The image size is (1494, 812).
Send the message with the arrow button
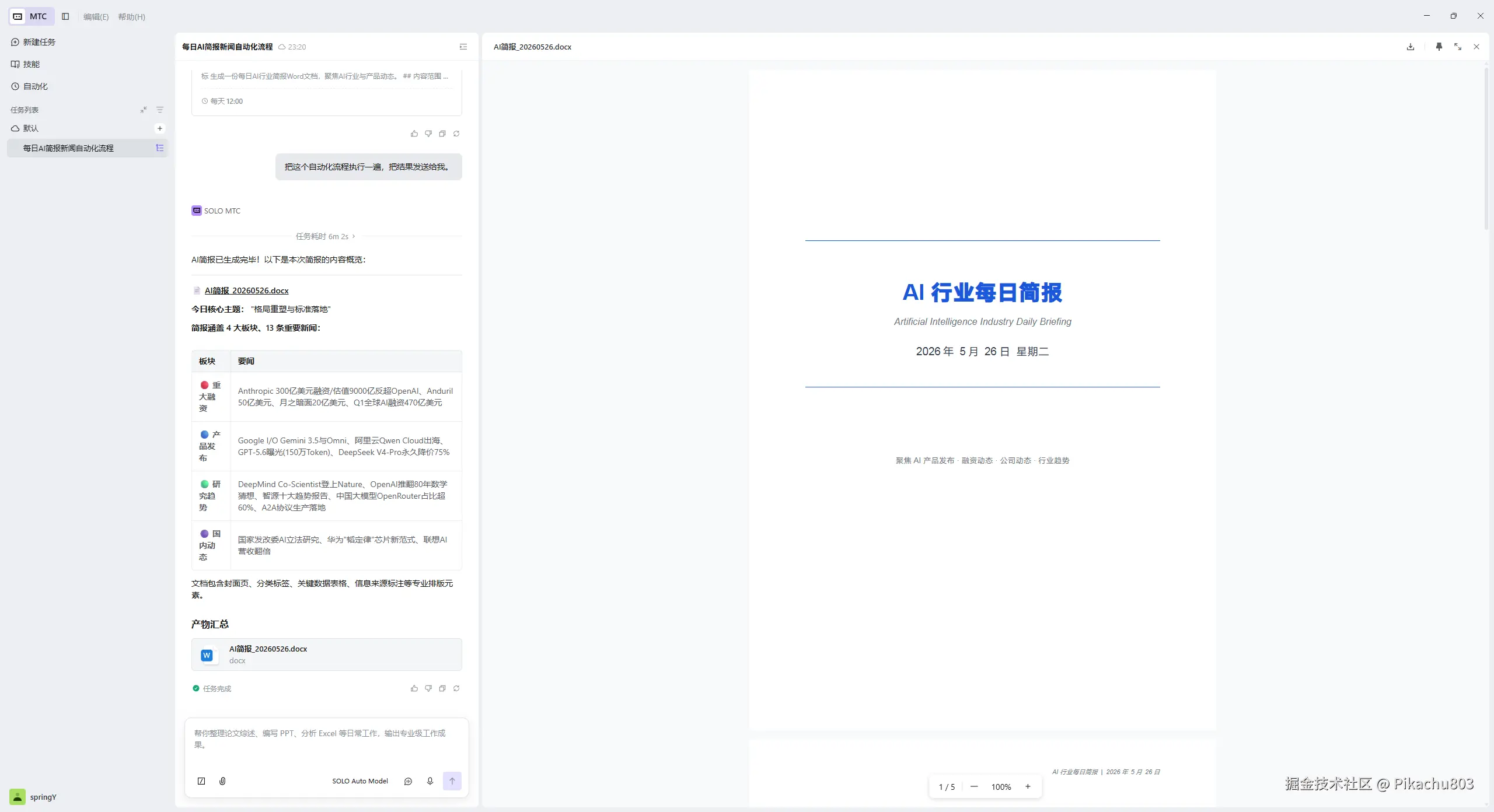pyautogui.click(x=452, y=781)
